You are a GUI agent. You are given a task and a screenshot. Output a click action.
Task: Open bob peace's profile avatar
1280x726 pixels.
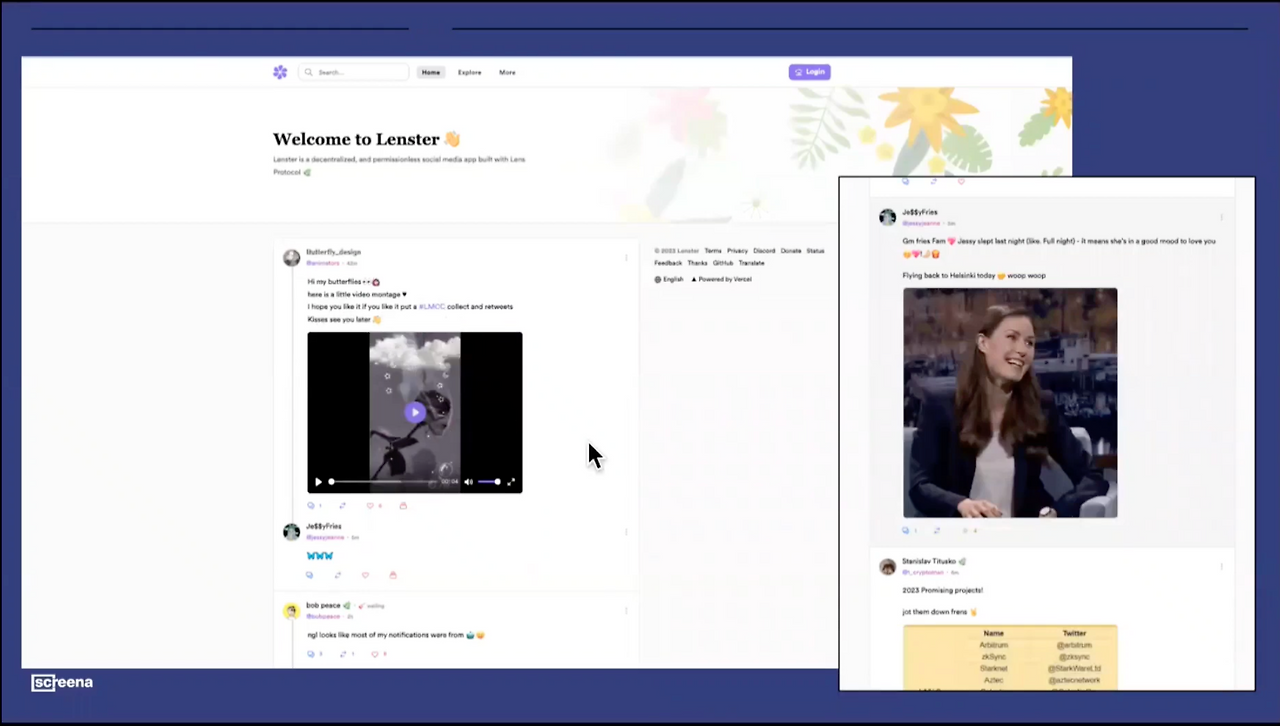291,611
